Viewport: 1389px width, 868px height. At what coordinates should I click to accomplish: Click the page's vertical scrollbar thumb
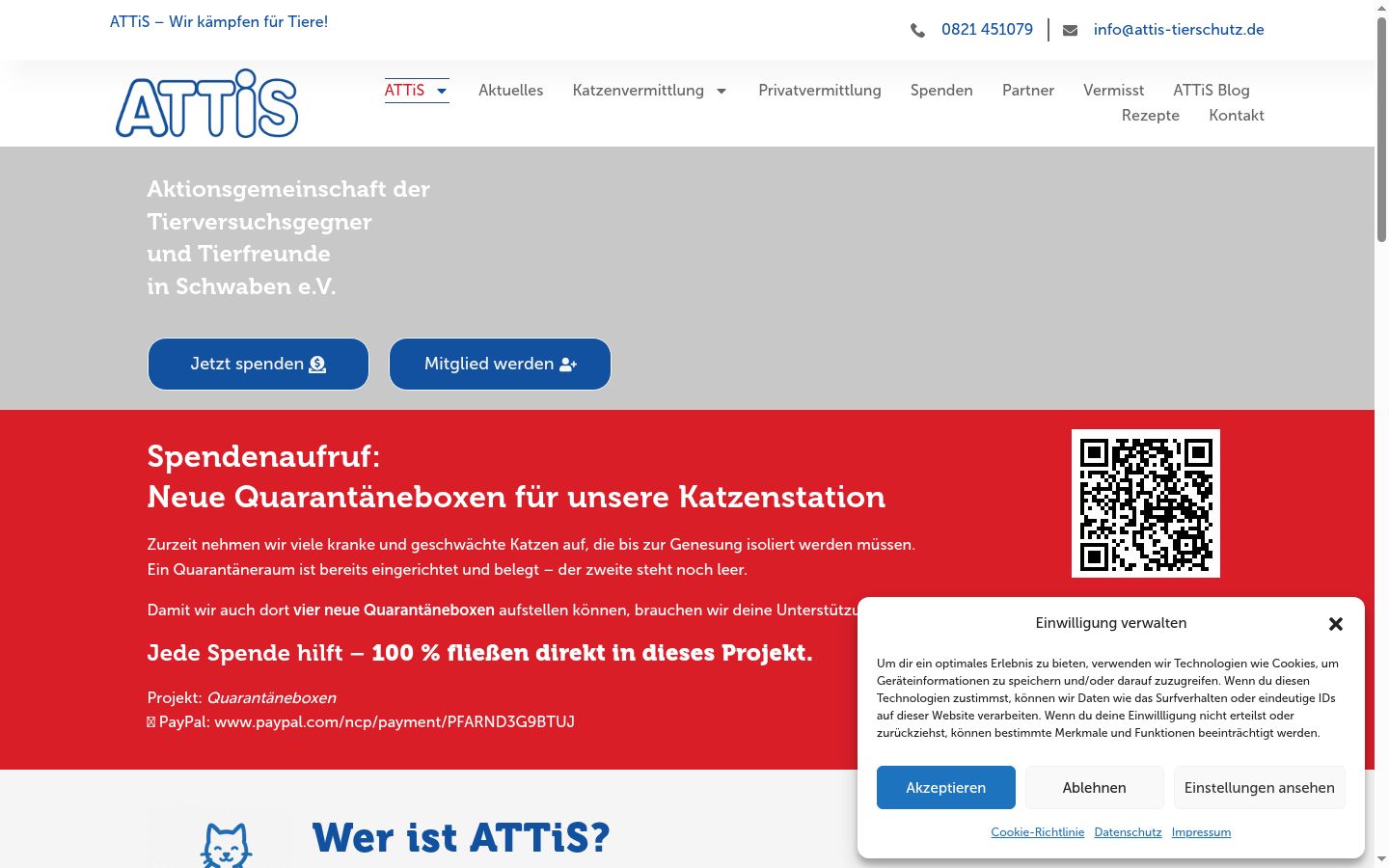1381,130
